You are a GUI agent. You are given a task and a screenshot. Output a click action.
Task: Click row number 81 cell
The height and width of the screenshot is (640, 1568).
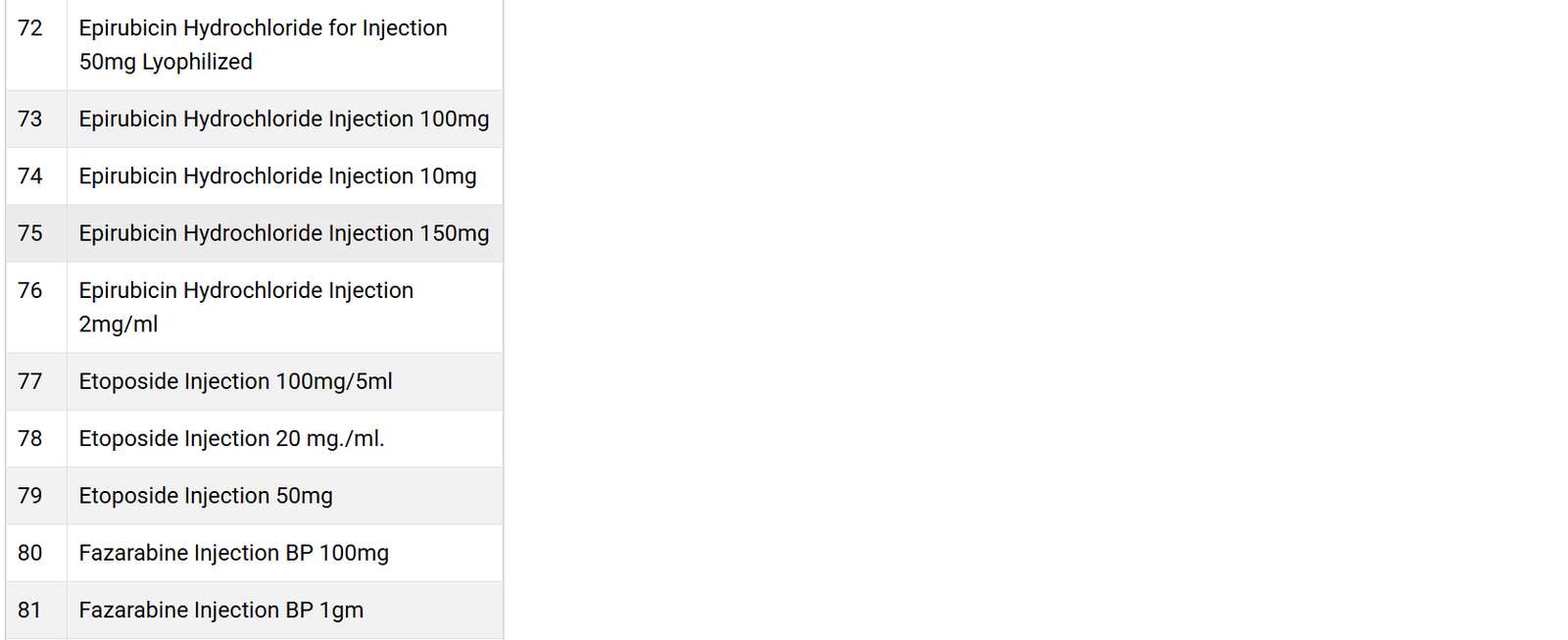tap(36, 611)
